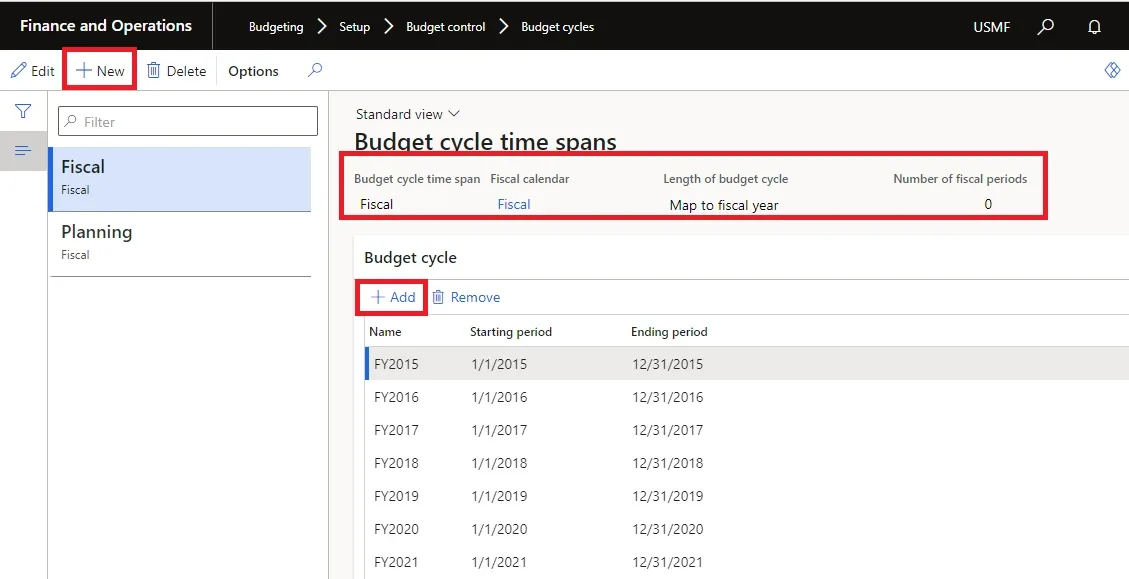
Task: Click starting period 1/1/2019
Action: pos(499,496)
